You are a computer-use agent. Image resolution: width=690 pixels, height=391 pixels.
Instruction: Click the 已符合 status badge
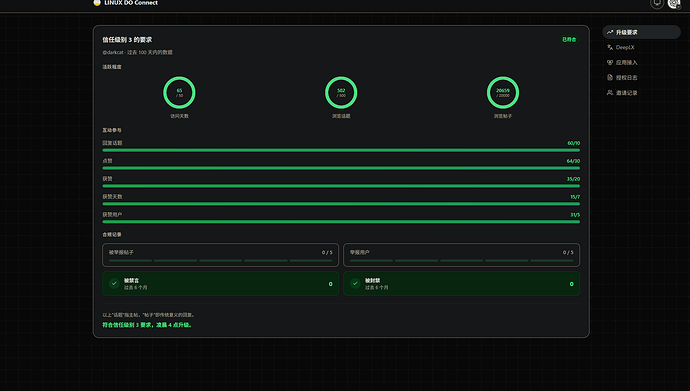tap(569, 40)
